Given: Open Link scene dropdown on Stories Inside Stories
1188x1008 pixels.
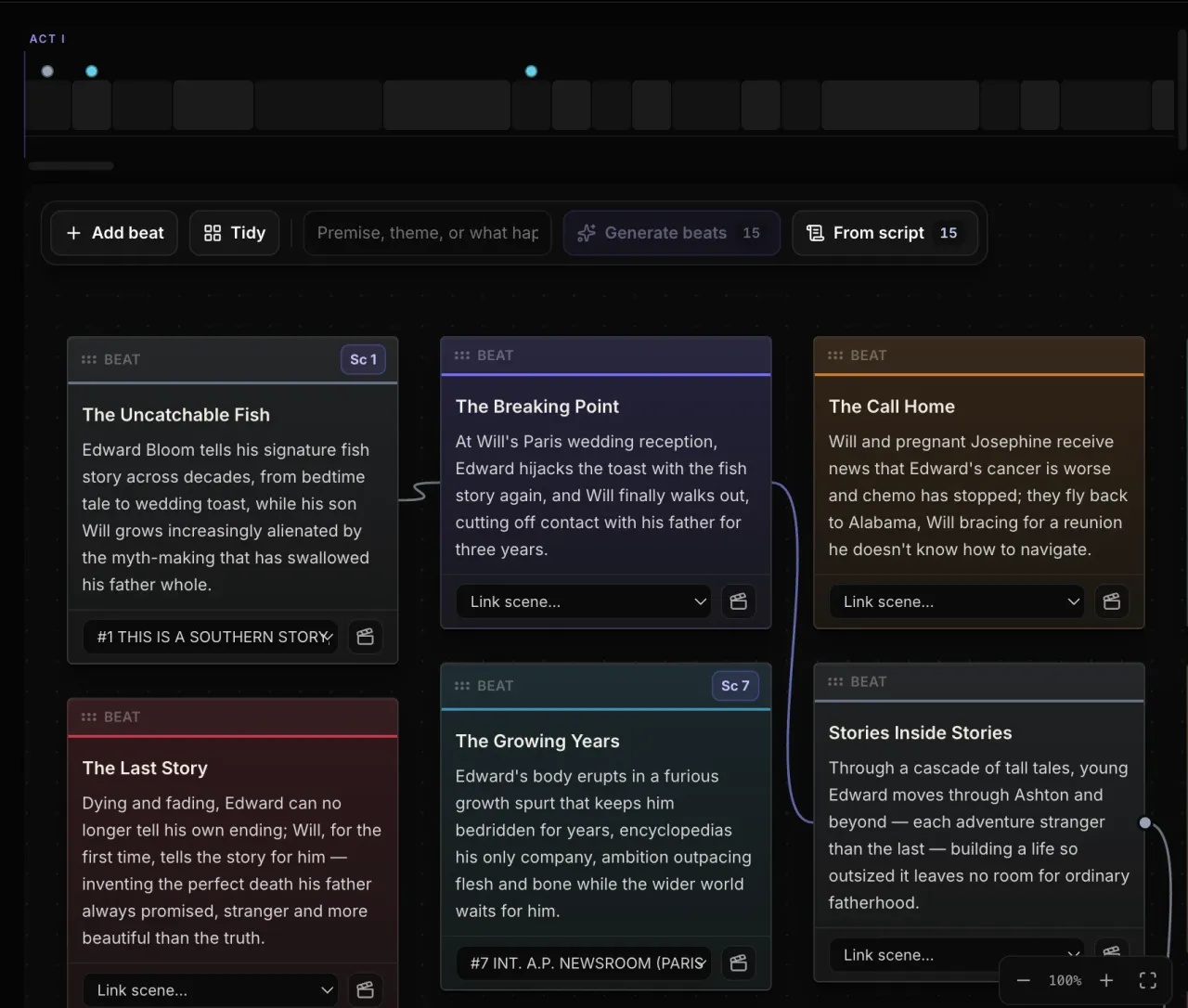Looking at the screenshot, I should [x=957, y=954].
